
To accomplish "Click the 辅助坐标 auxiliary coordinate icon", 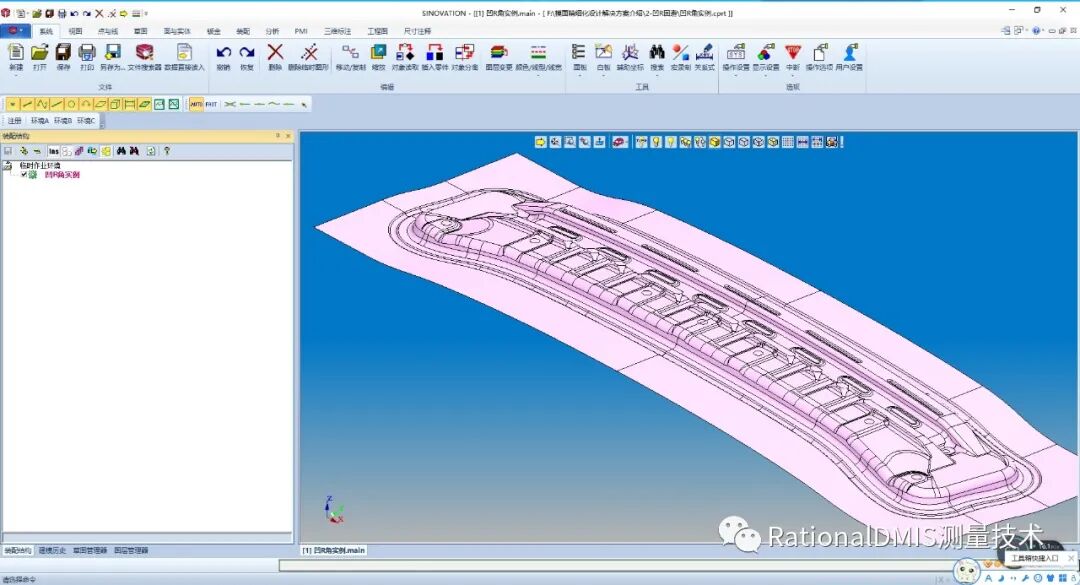I will point(630,52).
